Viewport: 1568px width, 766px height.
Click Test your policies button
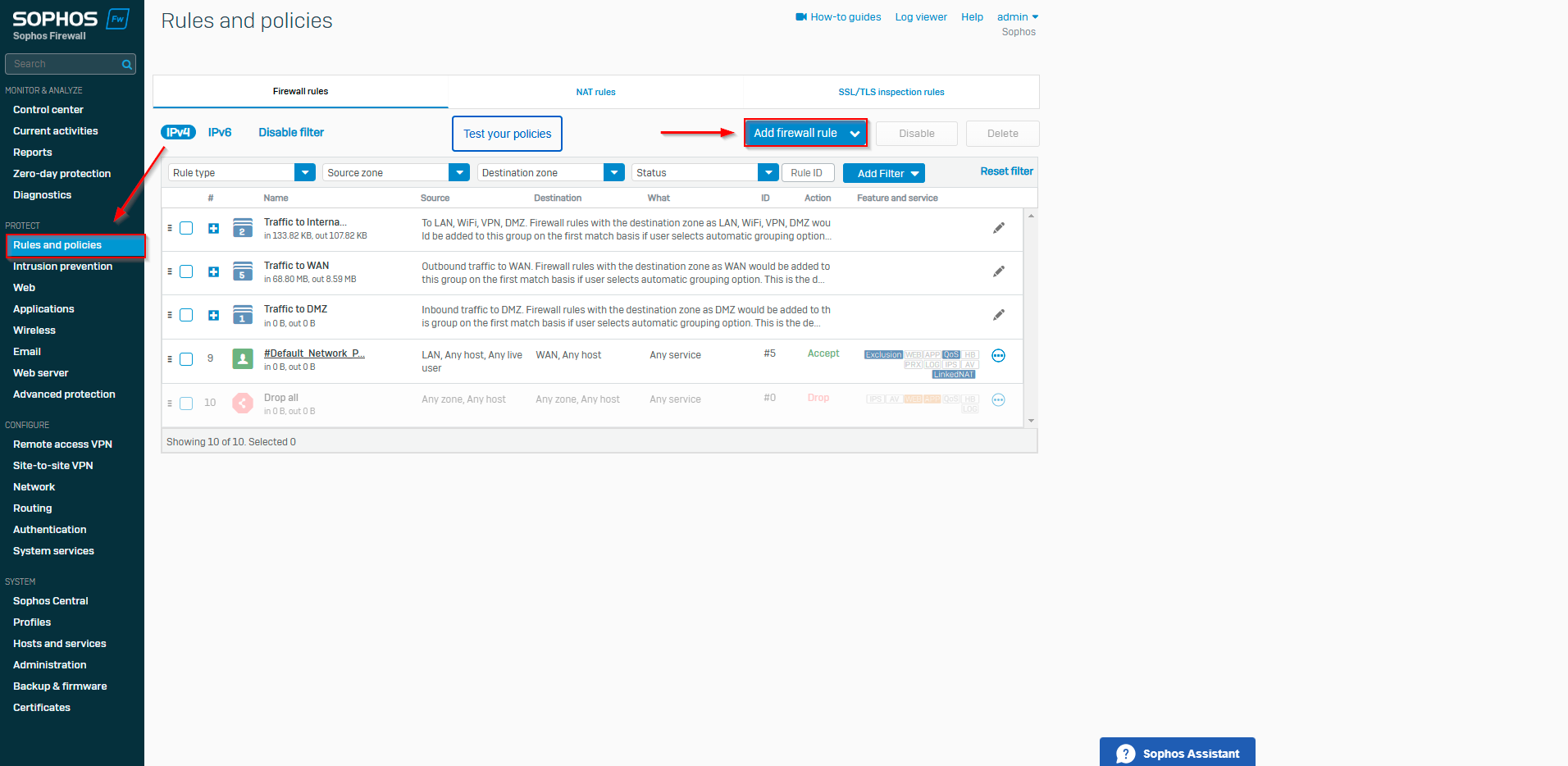point(507,134)
